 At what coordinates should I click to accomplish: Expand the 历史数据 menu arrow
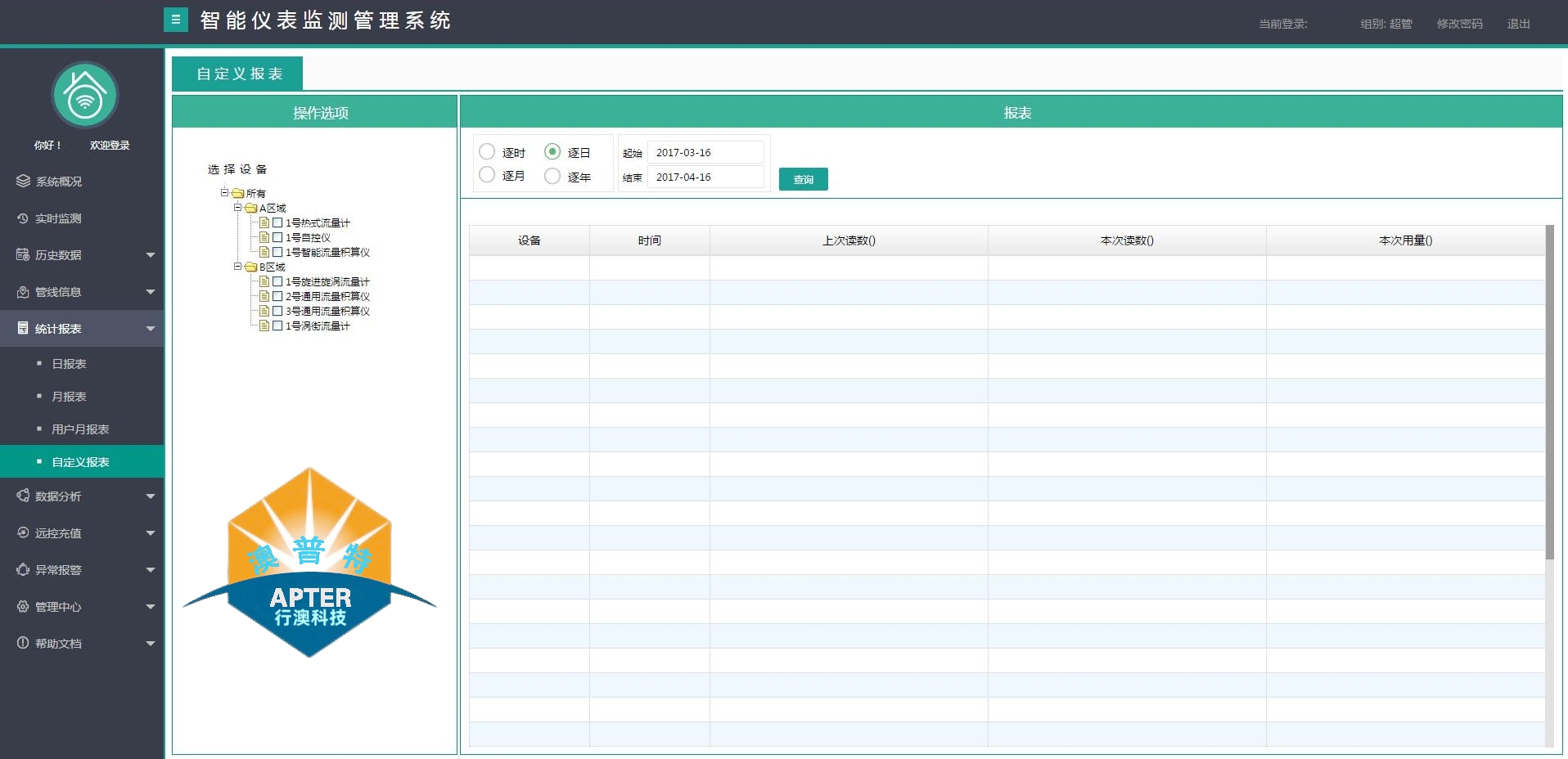click(x=151, y=255)
